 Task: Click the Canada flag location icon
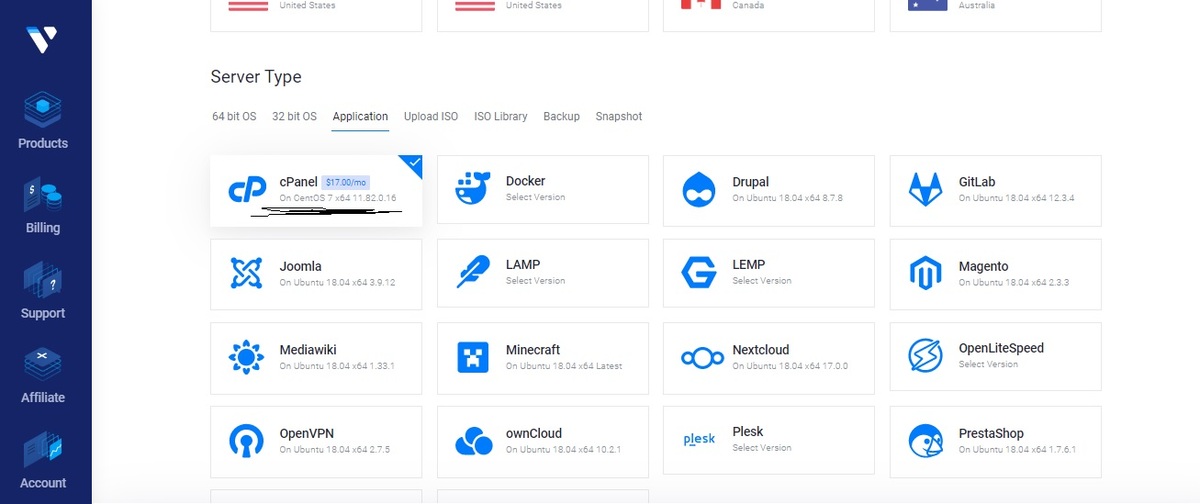(701, 4)
